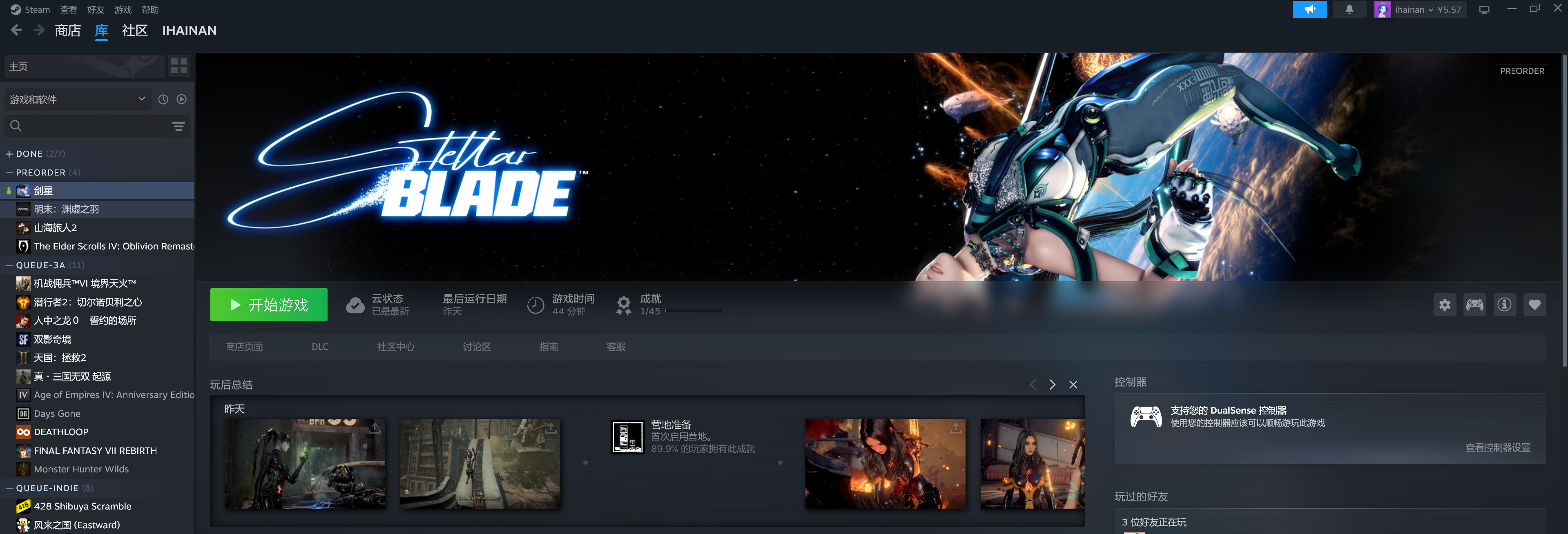Open the 游戏和软件 filter dropdown
This screenshot has width=1568, height=534.
pyautogui.click(x=78, y=99)
